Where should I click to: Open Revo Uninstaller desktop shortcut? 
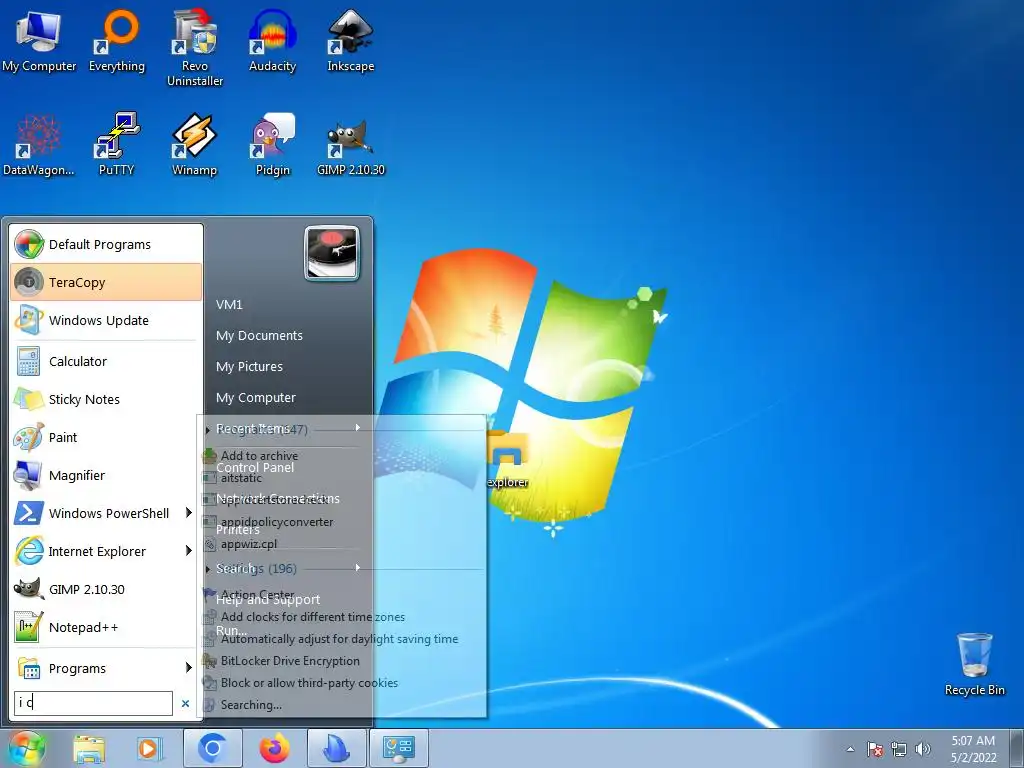[195, 48]
